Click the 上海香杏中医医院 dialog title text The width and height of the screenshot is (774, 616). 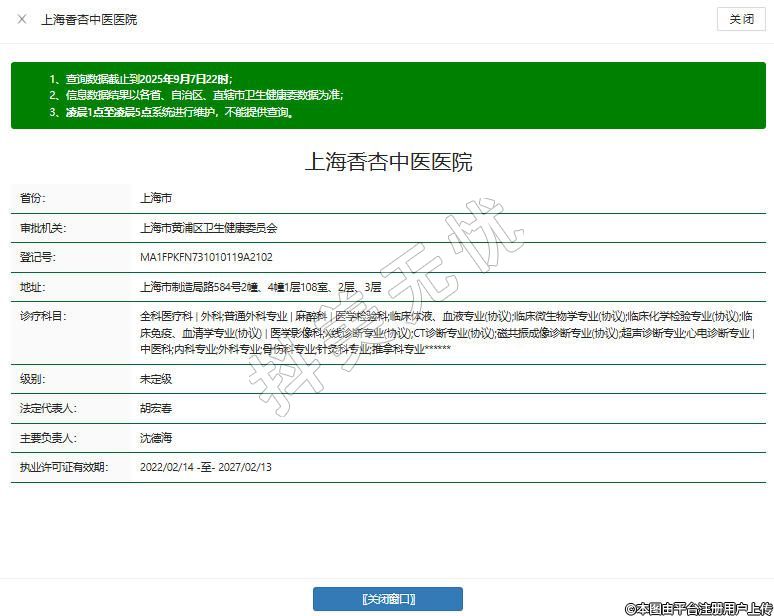[x=89, y=20]
